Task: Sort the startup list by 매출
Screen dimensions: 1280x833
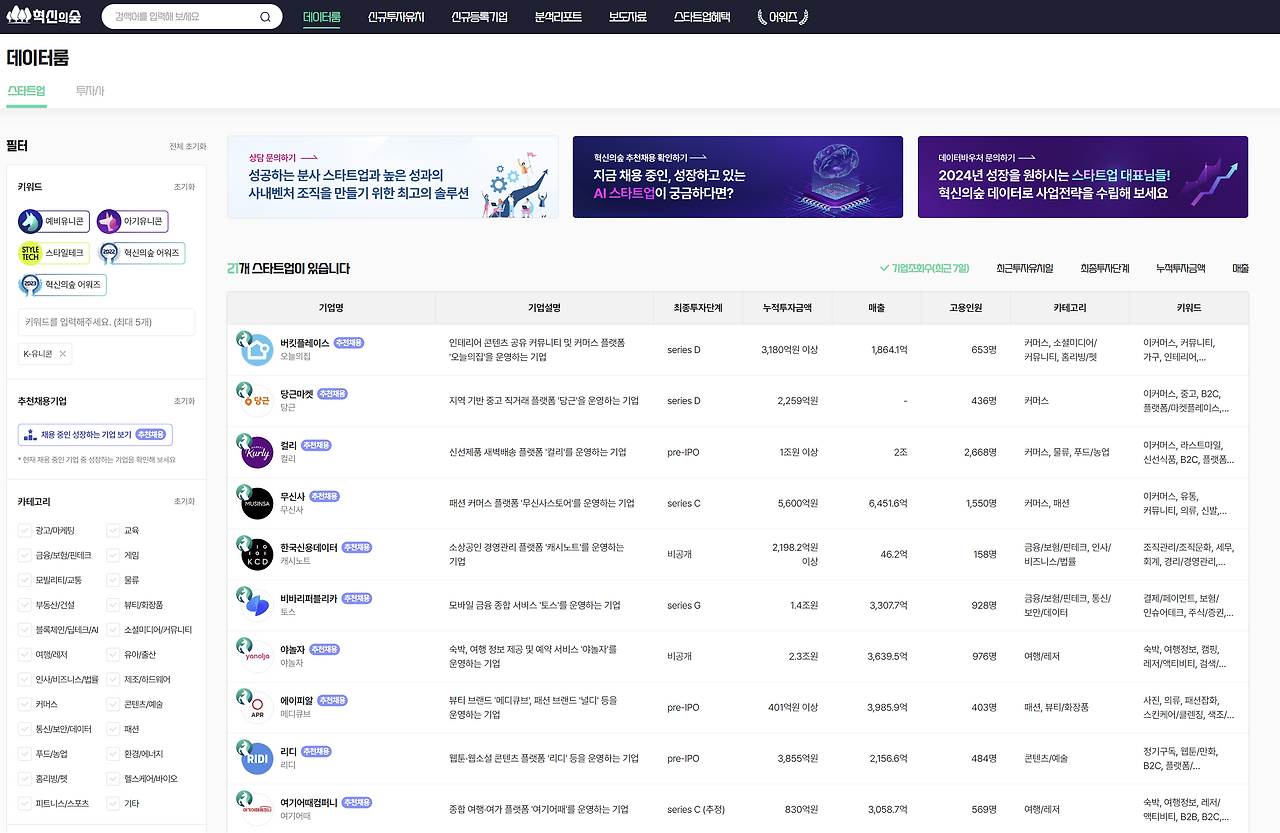Action: coord(1241,268)
